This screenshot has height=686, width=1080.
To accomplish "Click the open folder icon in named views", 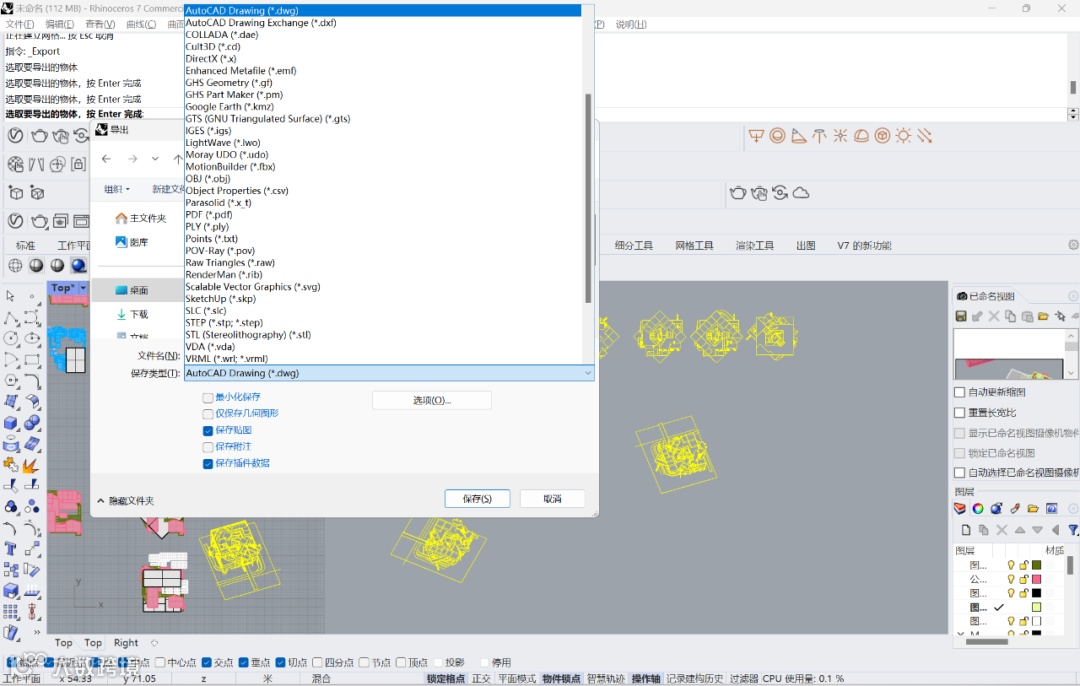I will pyautogui.click(x=1043, y=316).
